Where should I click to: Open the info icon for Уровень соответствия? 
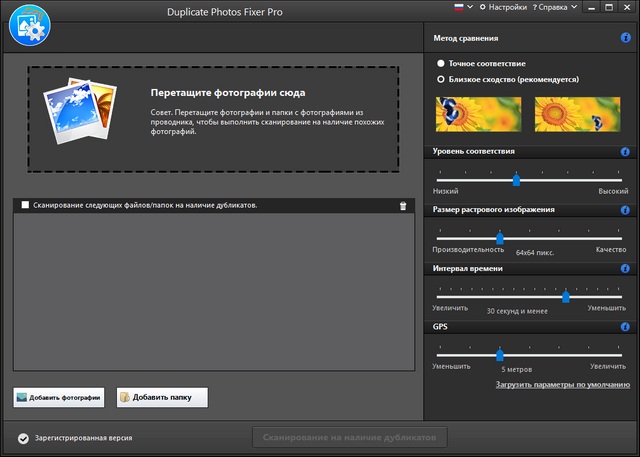point(625,152)
